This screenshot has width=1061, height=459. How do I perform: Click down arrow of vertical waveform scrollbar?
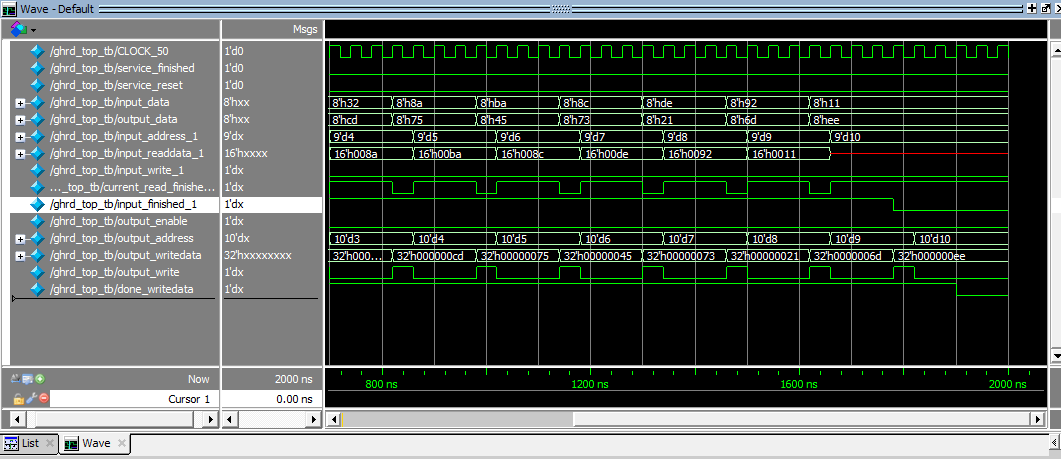(x=1054, y=356)
